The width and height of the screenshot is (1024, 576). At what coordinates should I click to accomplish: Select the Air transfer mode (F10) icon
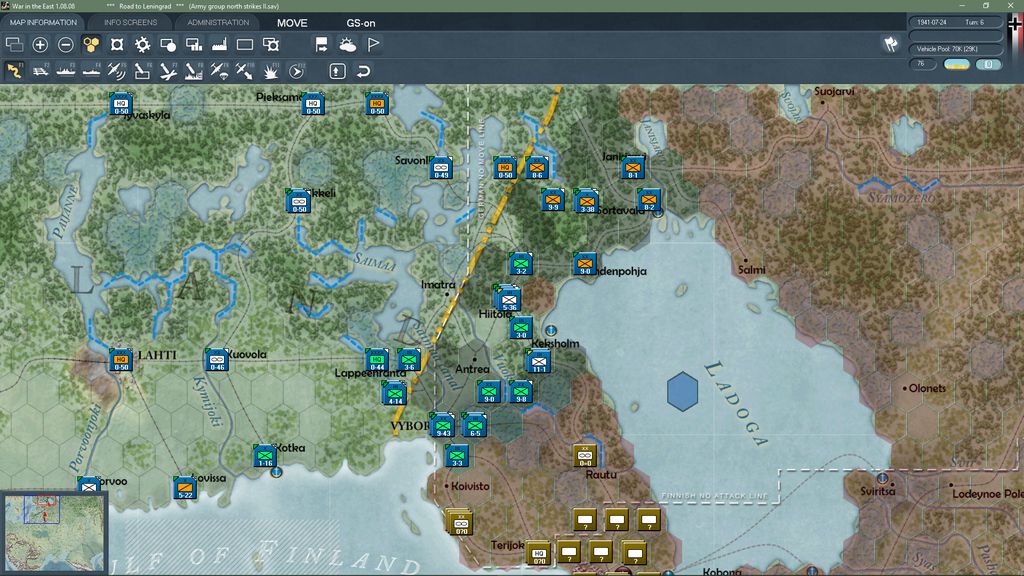point(244,71)
